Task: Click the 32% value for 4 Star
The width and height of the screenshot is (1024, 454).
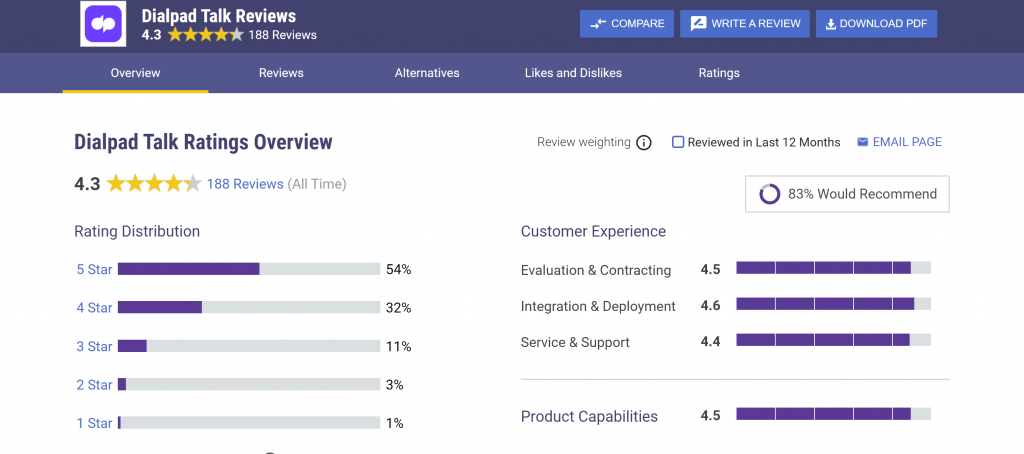Action: click(398, 308)
